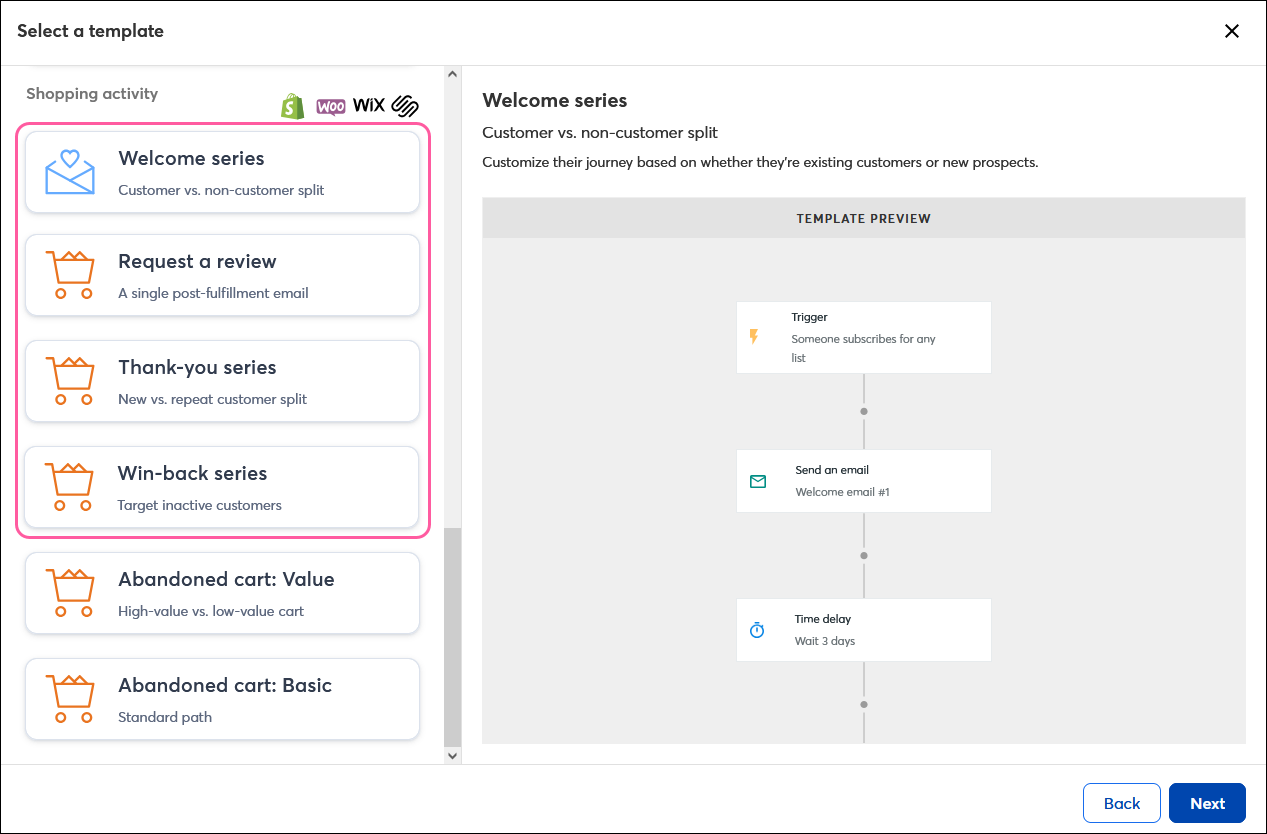Click the Back button
Viewport: 1267px width, 834px height.
click(x=1122, y=803)
